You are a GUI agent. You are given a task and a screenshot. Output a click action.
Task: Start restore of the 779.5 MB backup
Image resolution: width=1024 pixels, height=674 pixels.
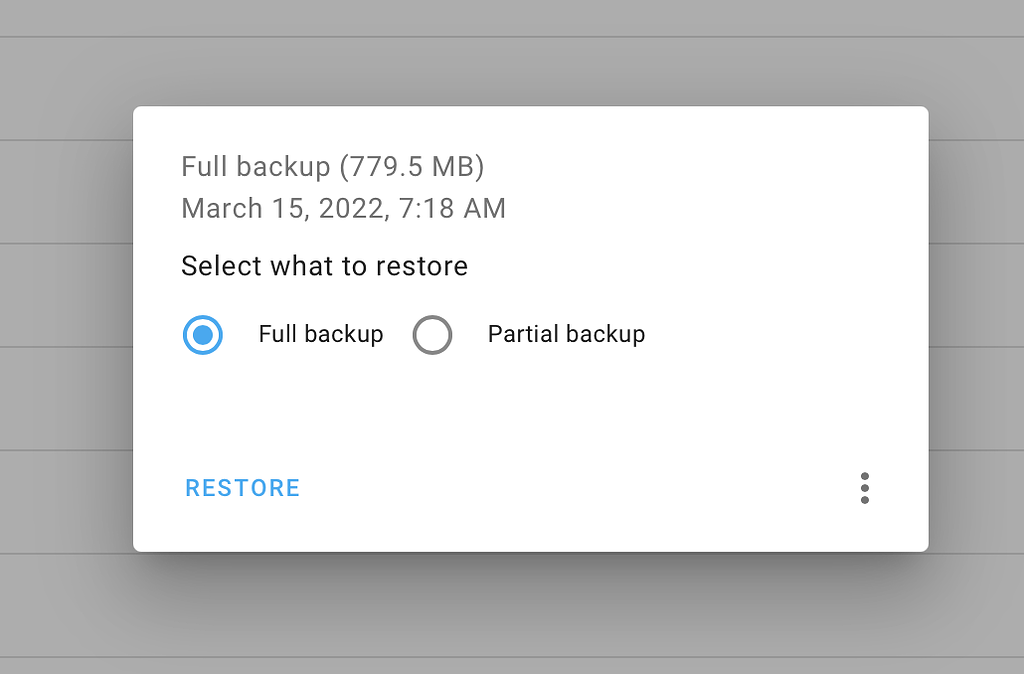pos(242,488)
